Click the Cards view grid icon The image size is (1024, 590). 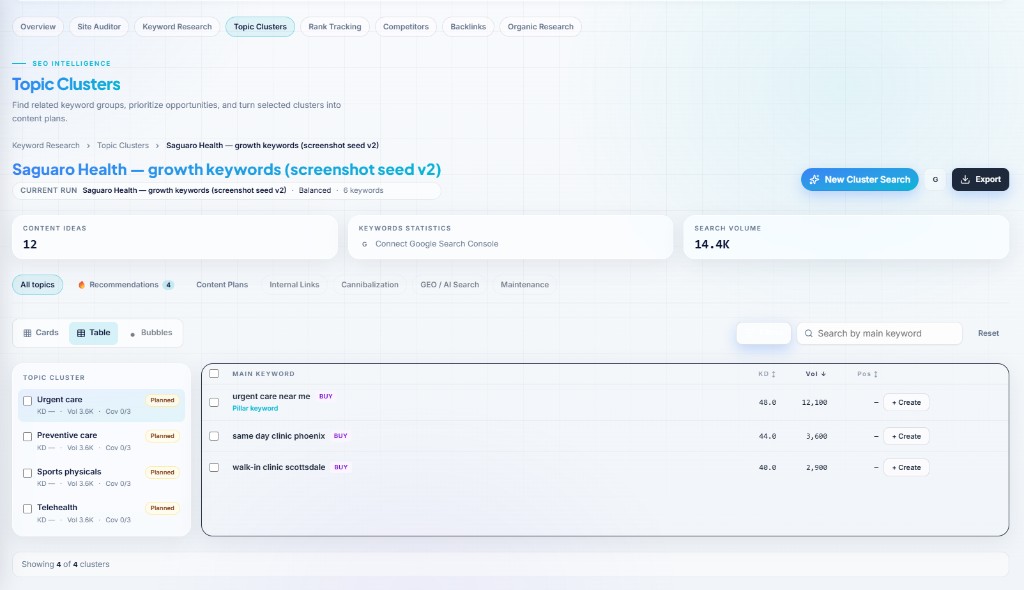27,333
